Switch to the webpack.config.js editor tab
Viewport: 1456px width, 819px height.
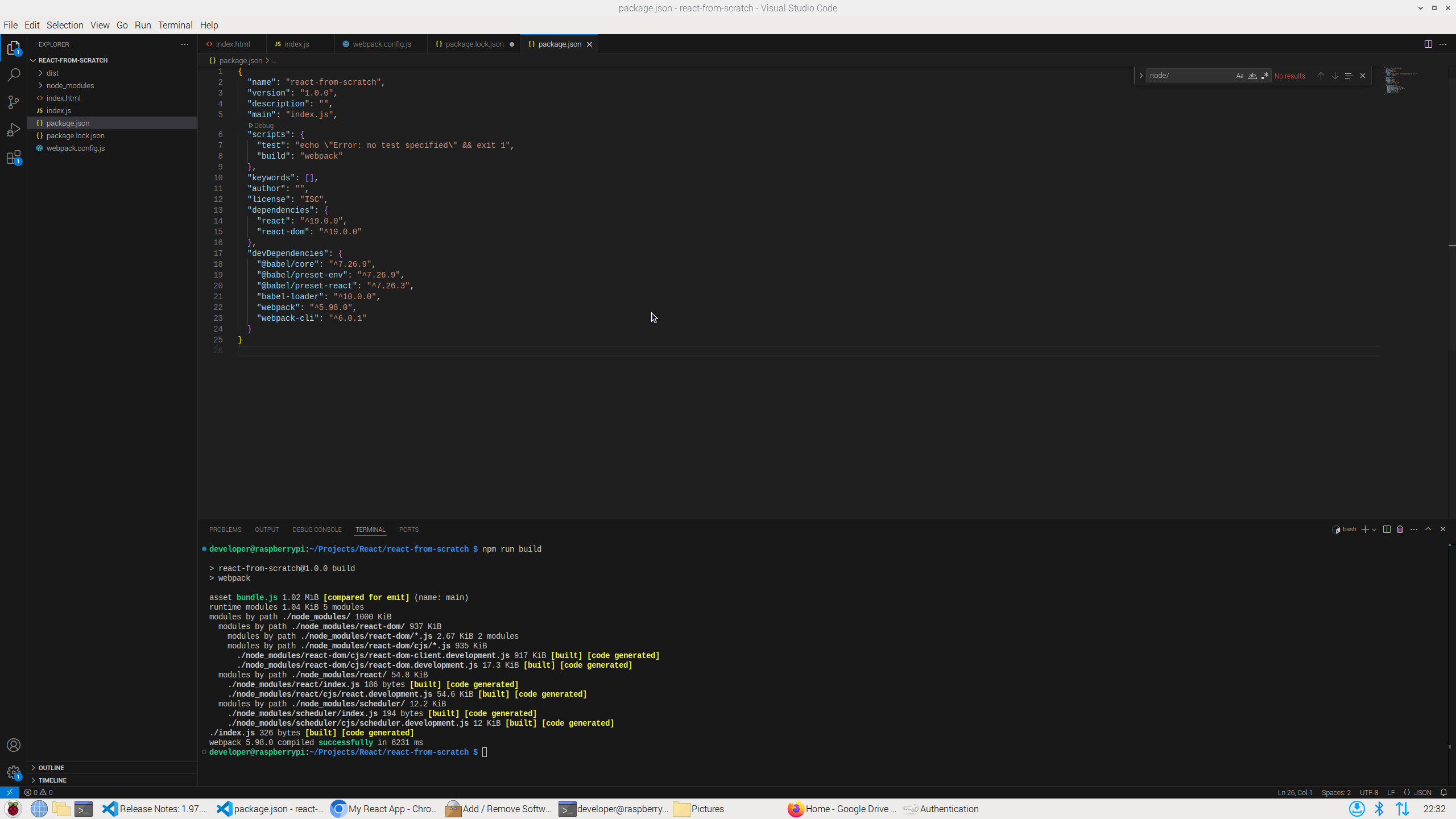coord(381,44)
